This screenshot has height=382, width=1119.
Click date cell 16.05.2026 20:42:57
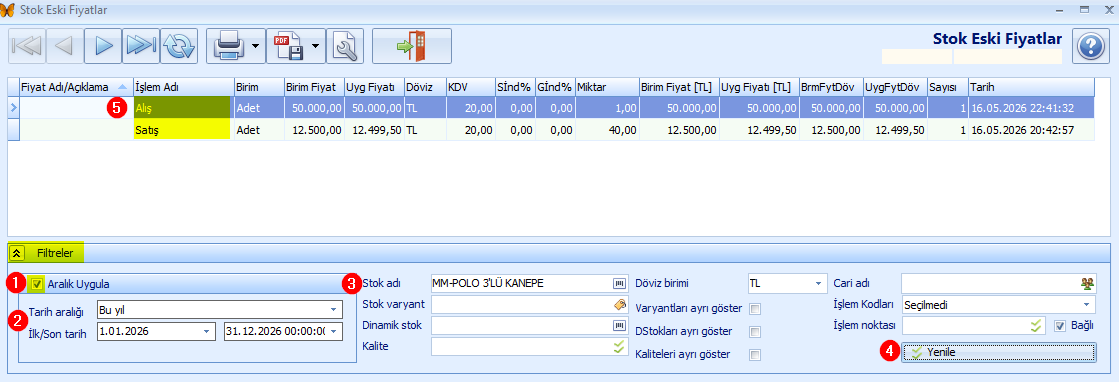click(1031, 130)
